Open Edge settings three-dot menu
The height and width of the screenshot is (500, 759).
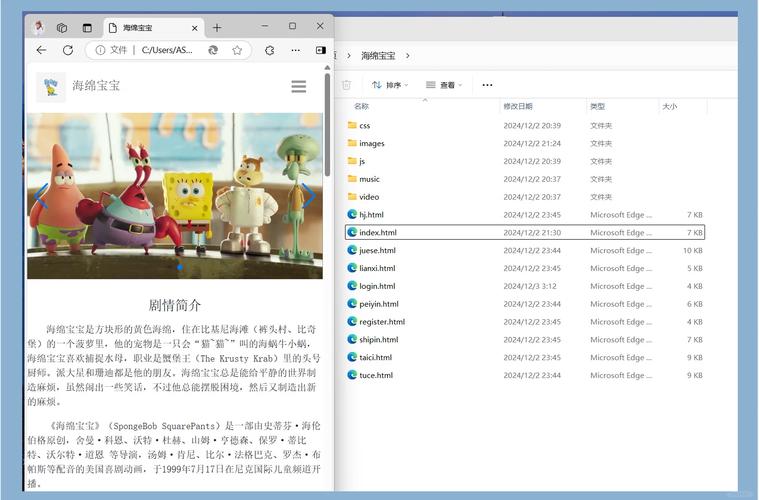(x=295, y=50)
